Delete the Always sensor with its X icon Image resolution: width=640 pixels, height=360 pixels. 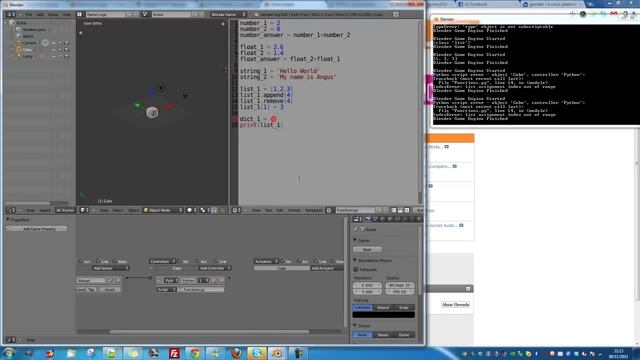tap(118, 281)
